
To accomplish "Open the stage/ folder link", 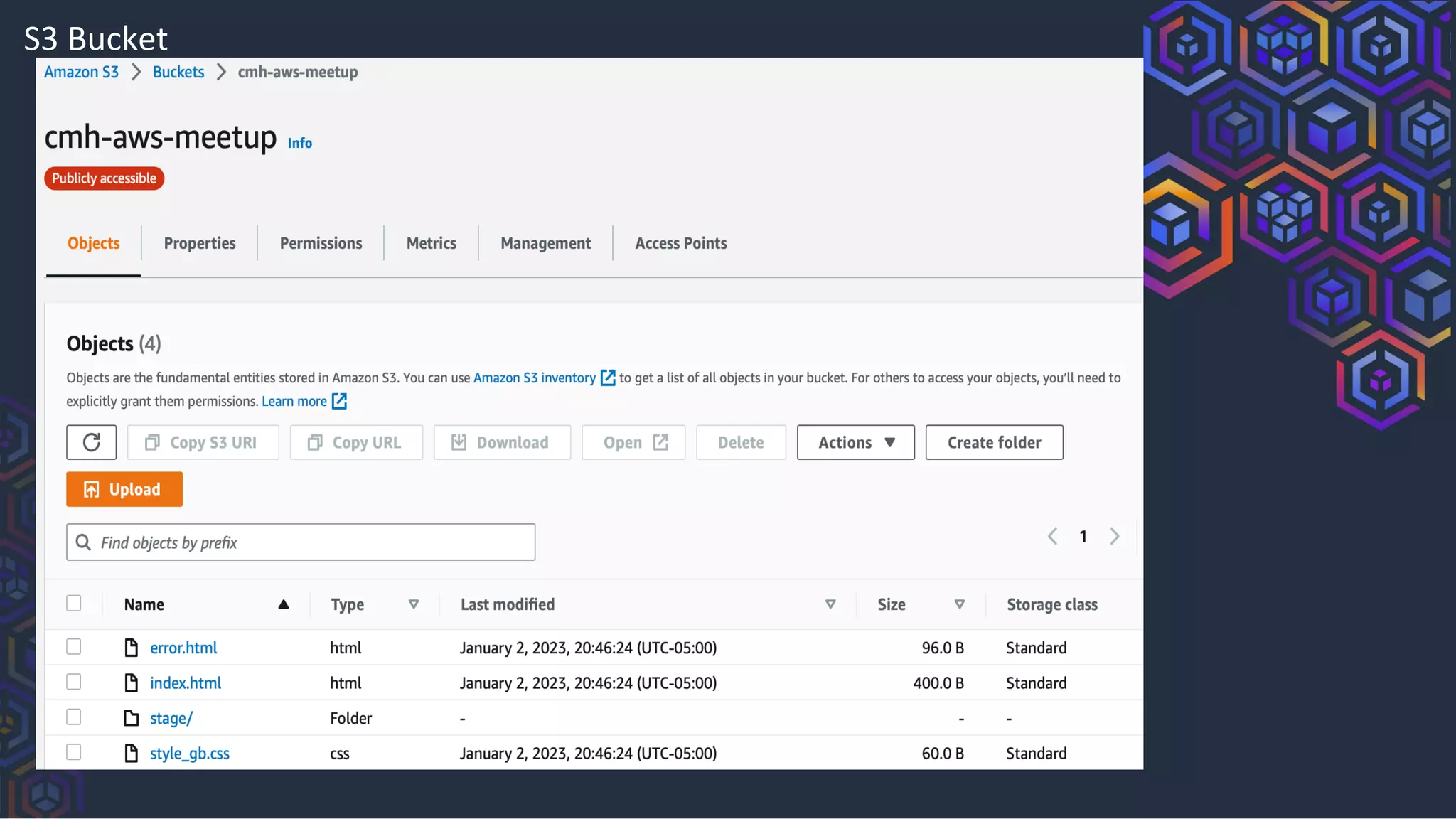I will [x=171, y=718].
